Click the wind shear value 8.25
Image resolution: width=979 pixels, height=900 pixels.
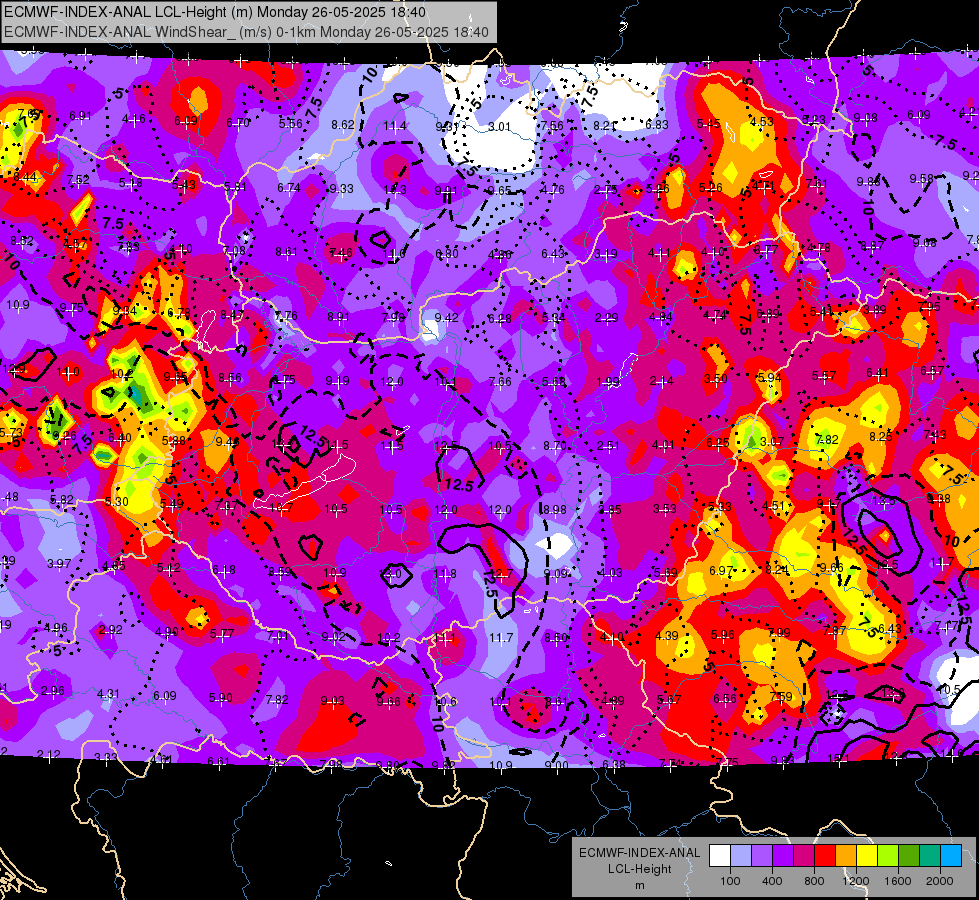click(881, 437)
